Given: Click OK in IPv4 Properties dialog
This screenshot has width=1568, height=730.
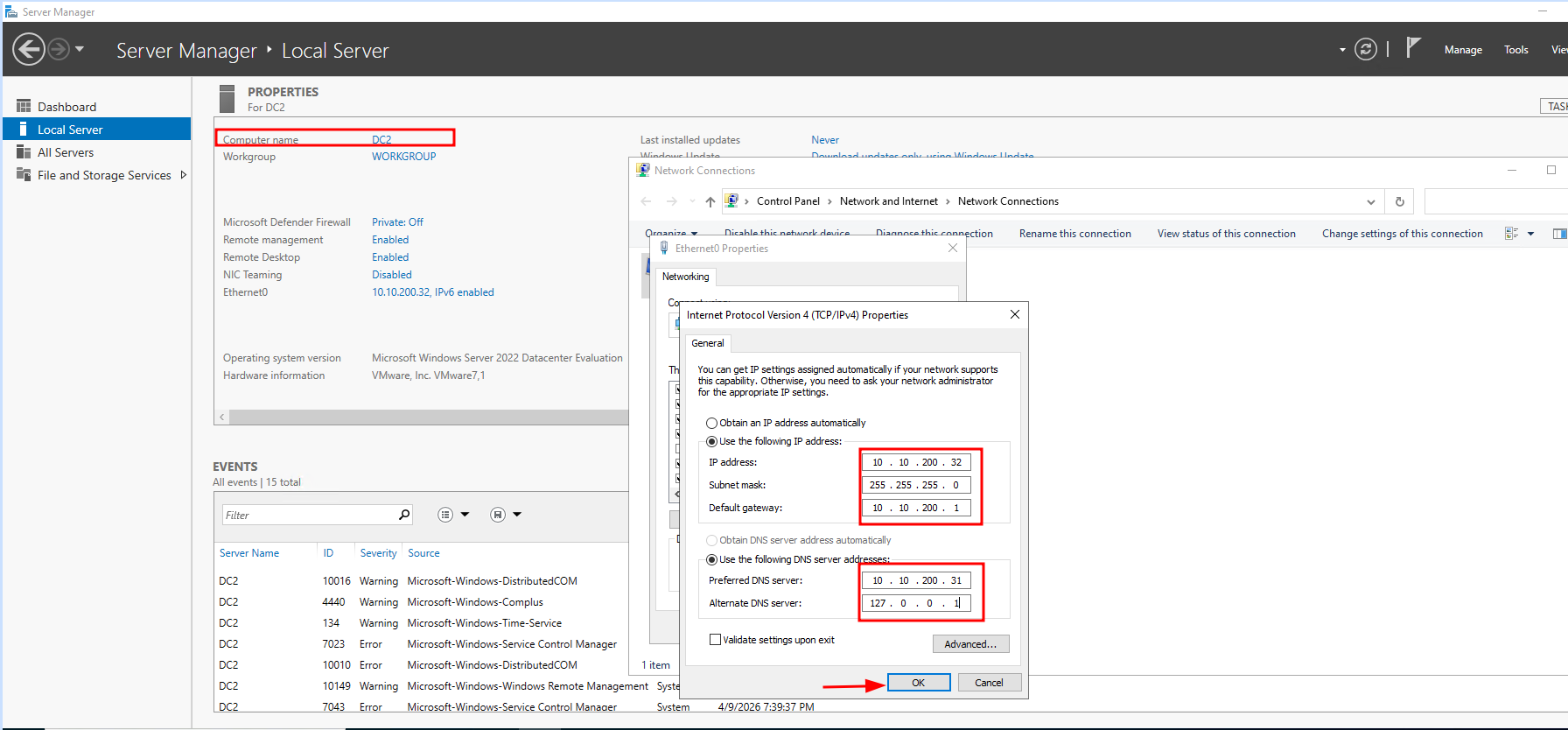Looking at the screenshot, I should pos(918,683).
